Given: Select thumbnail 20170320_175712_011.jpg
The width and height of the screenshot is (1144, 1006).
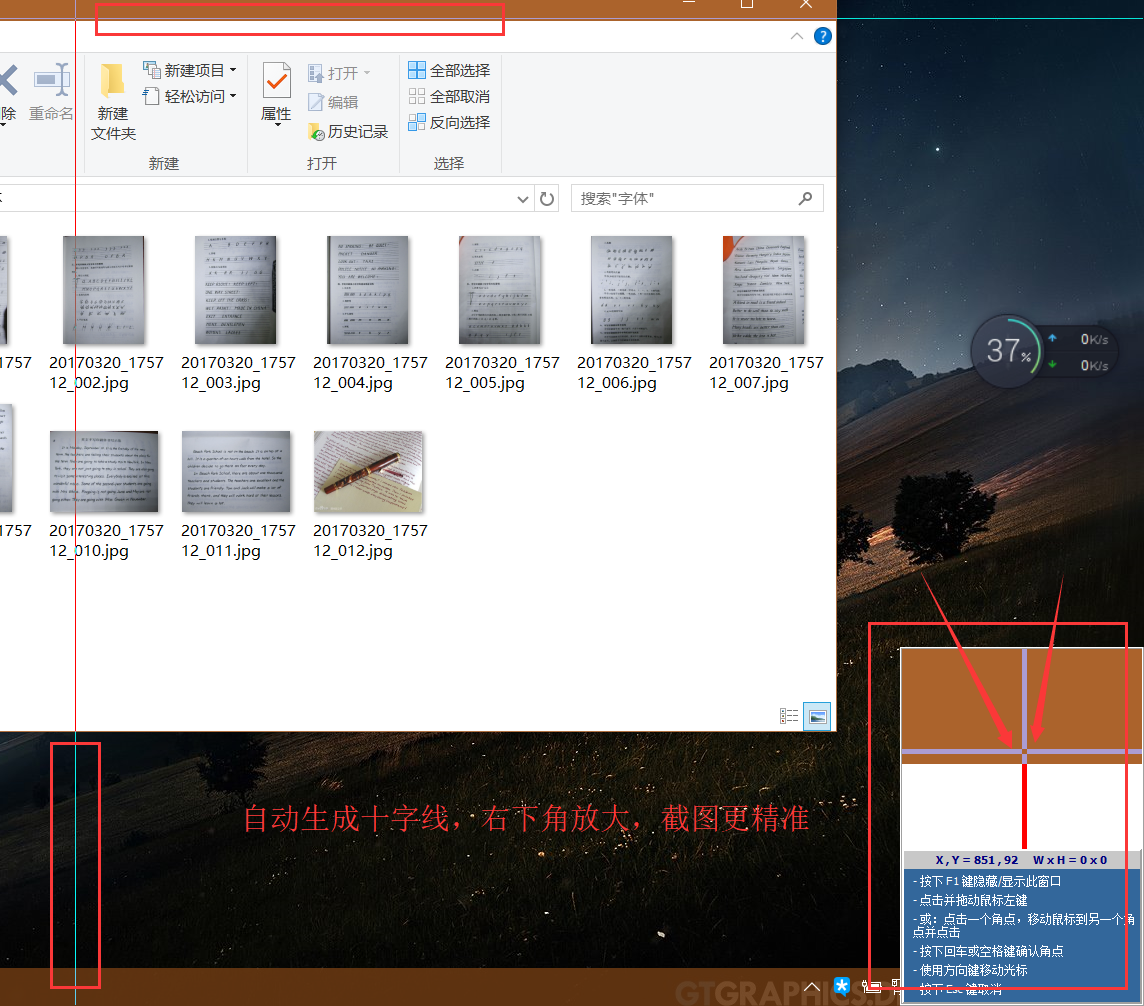Looking at the screenshot, I should click(236, 471).
